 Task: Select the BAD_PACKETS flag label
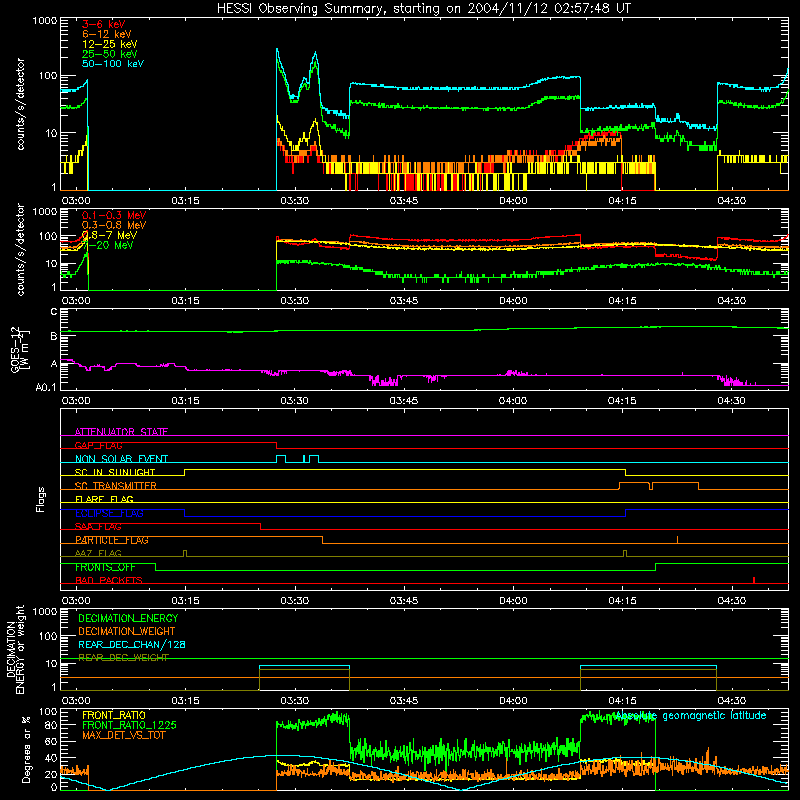coord(109,580)
